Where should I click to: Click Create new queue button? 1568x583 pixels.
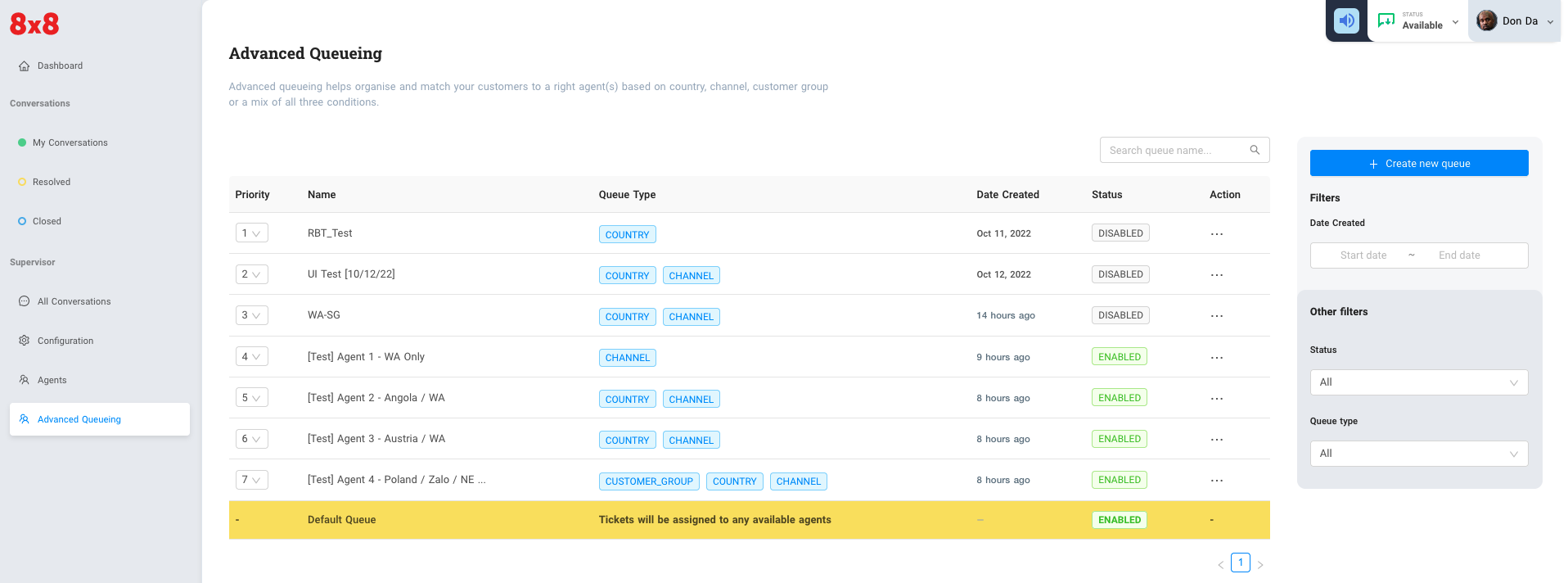1418,163
